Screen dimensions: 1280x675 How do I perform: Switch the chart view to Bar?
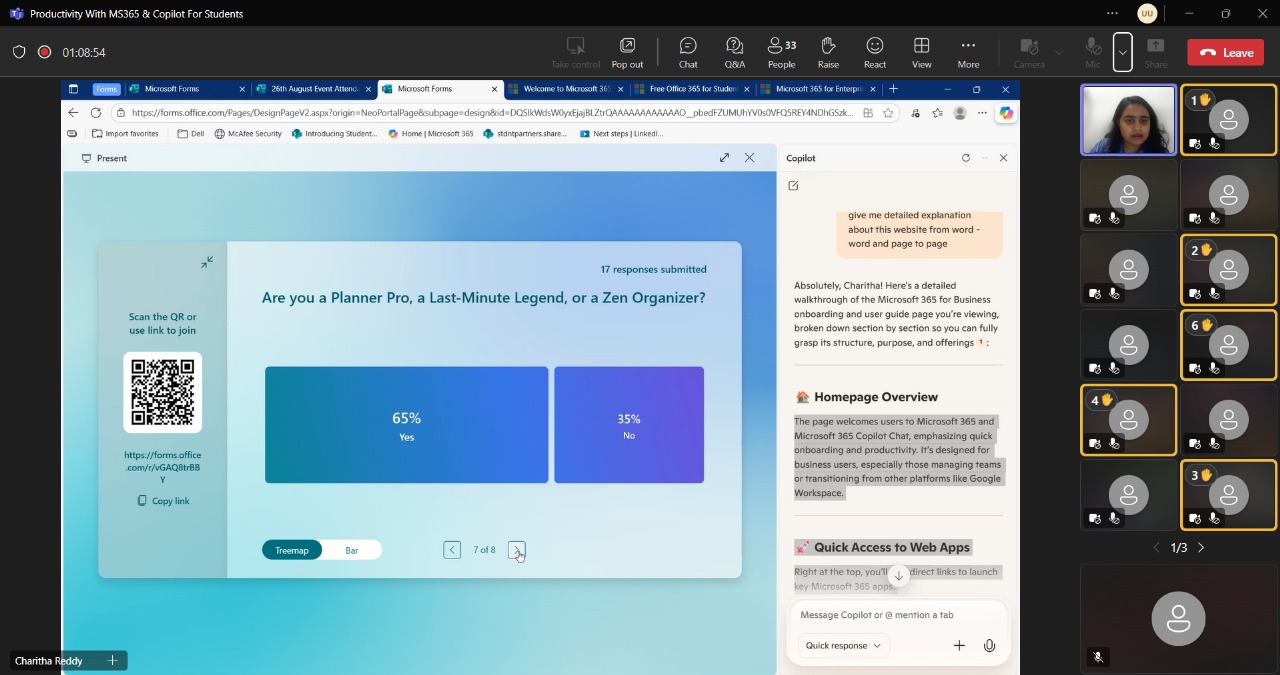pyautogui.click(x=351, y=549)
